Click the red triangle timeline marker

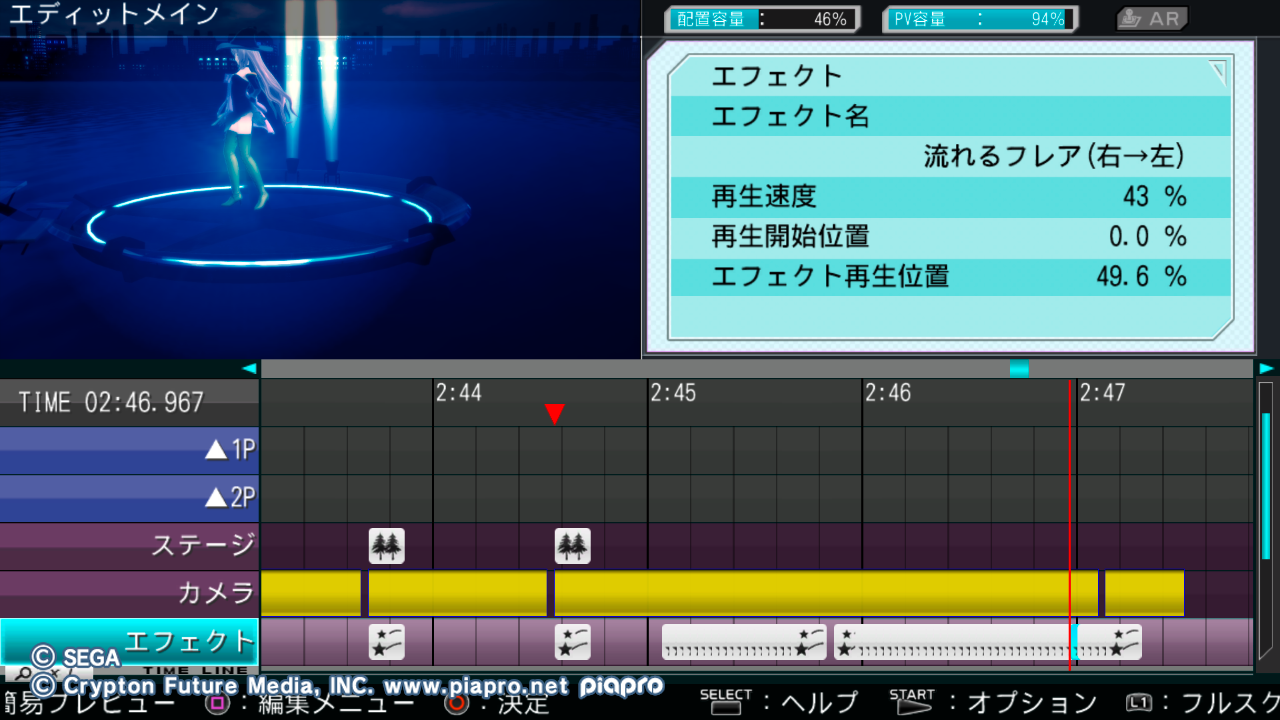(555, 414)
